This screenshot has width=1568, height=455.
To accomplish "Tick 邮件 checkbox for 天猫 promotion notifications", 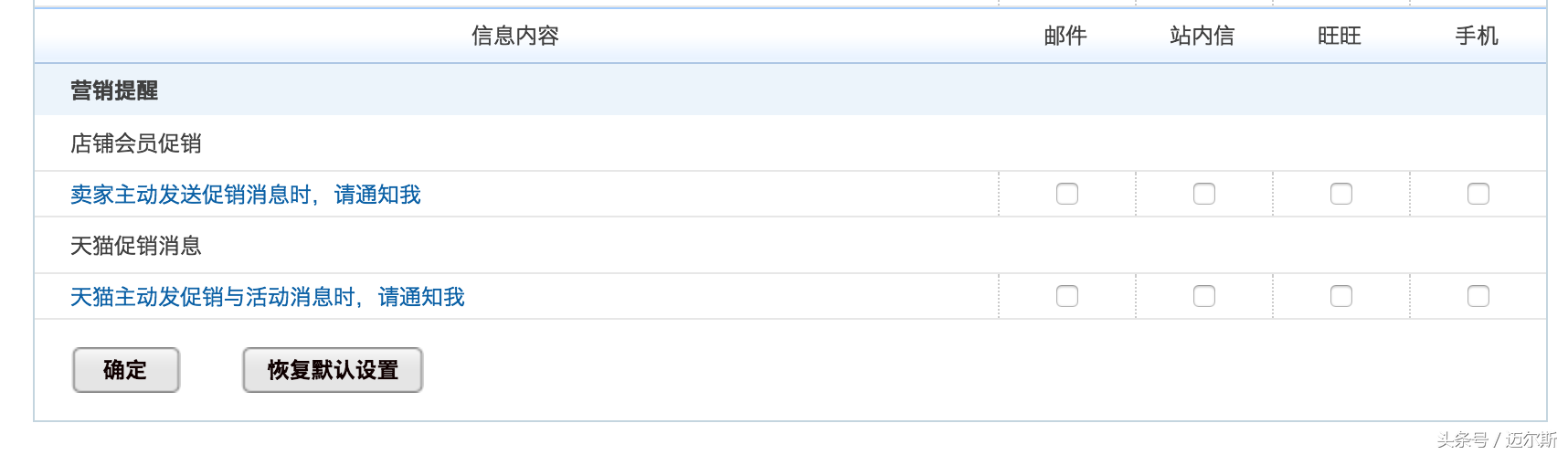I will pos(1066,296).
